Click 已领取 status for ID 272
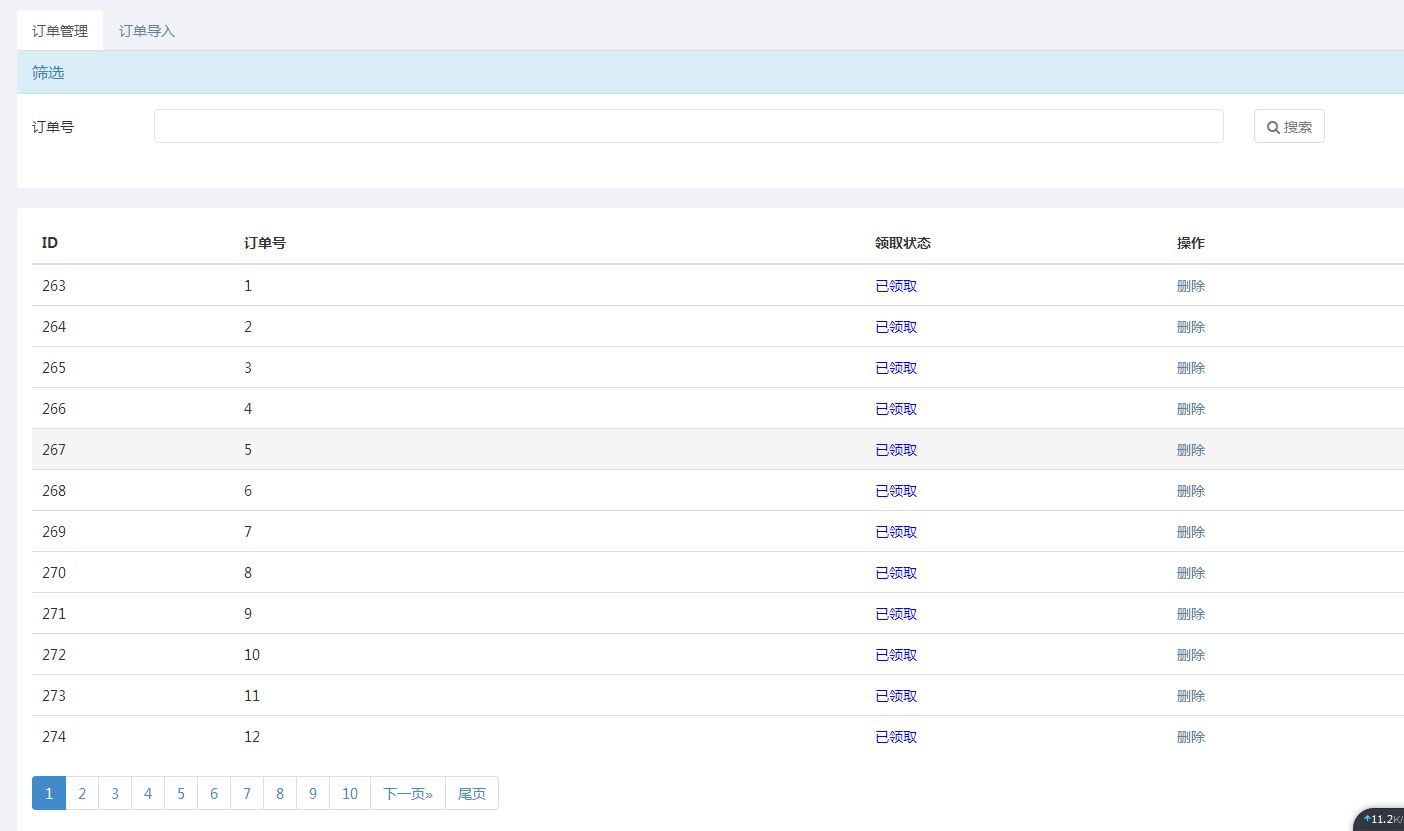The height and width of the screenshot is (831, 1404). tap(896, 655)
